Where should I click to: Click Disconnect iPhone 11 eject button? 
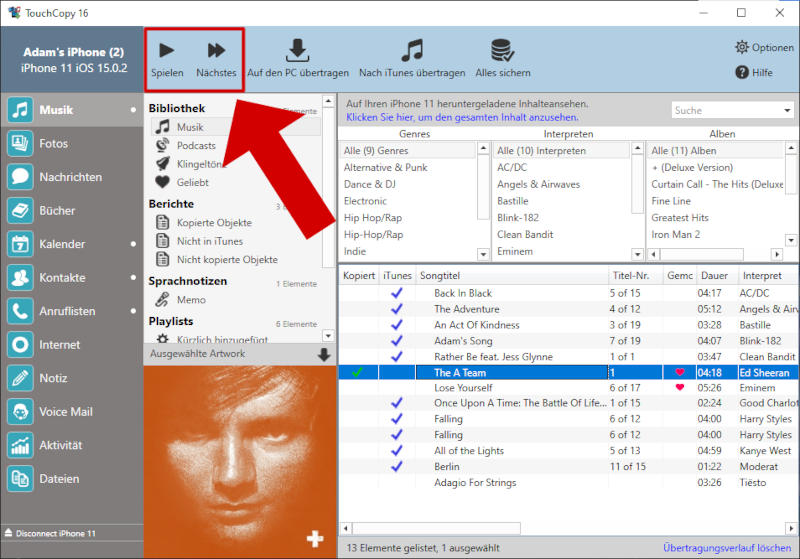point(51,533)
